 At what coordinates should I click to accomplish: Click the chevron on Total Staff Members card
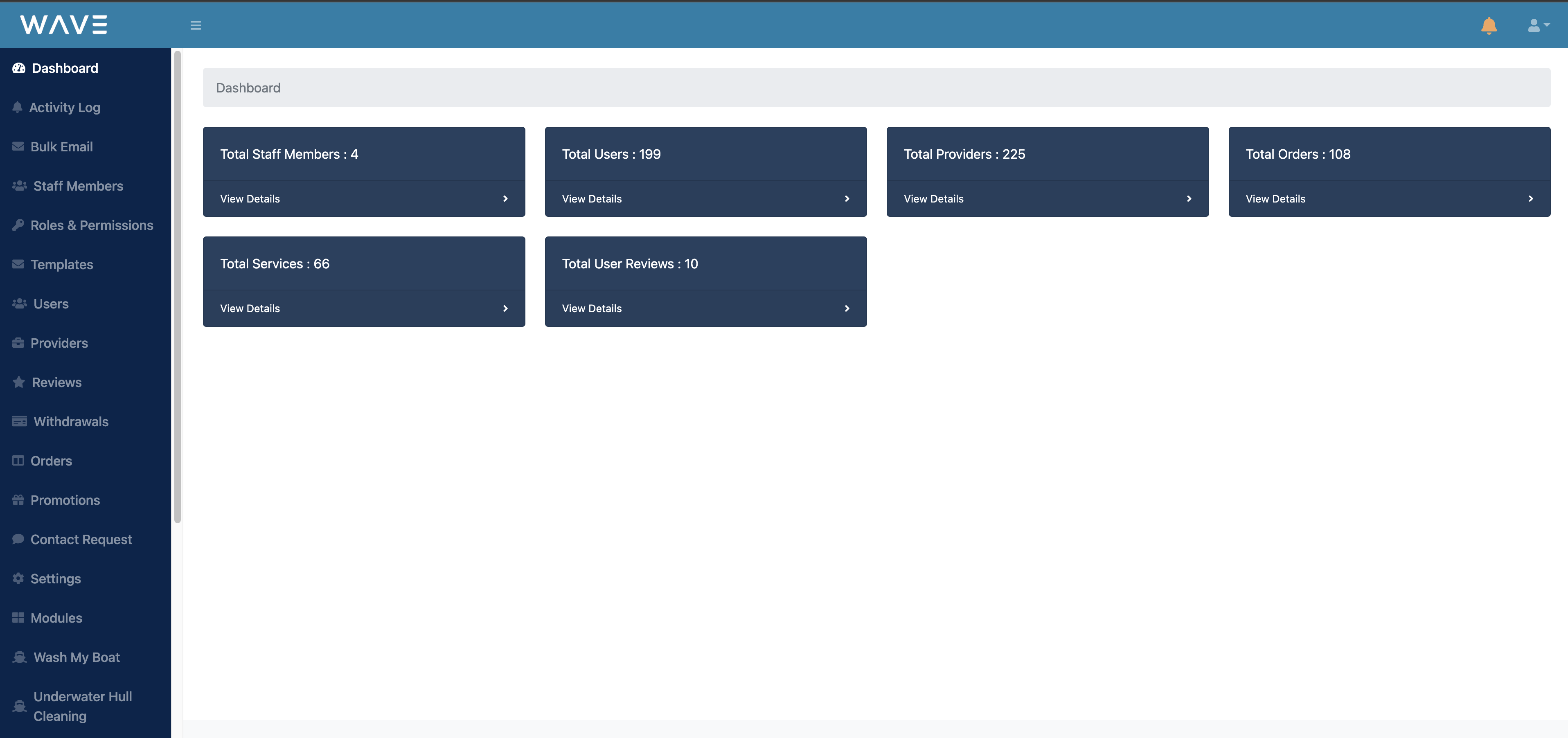[505, 199]
